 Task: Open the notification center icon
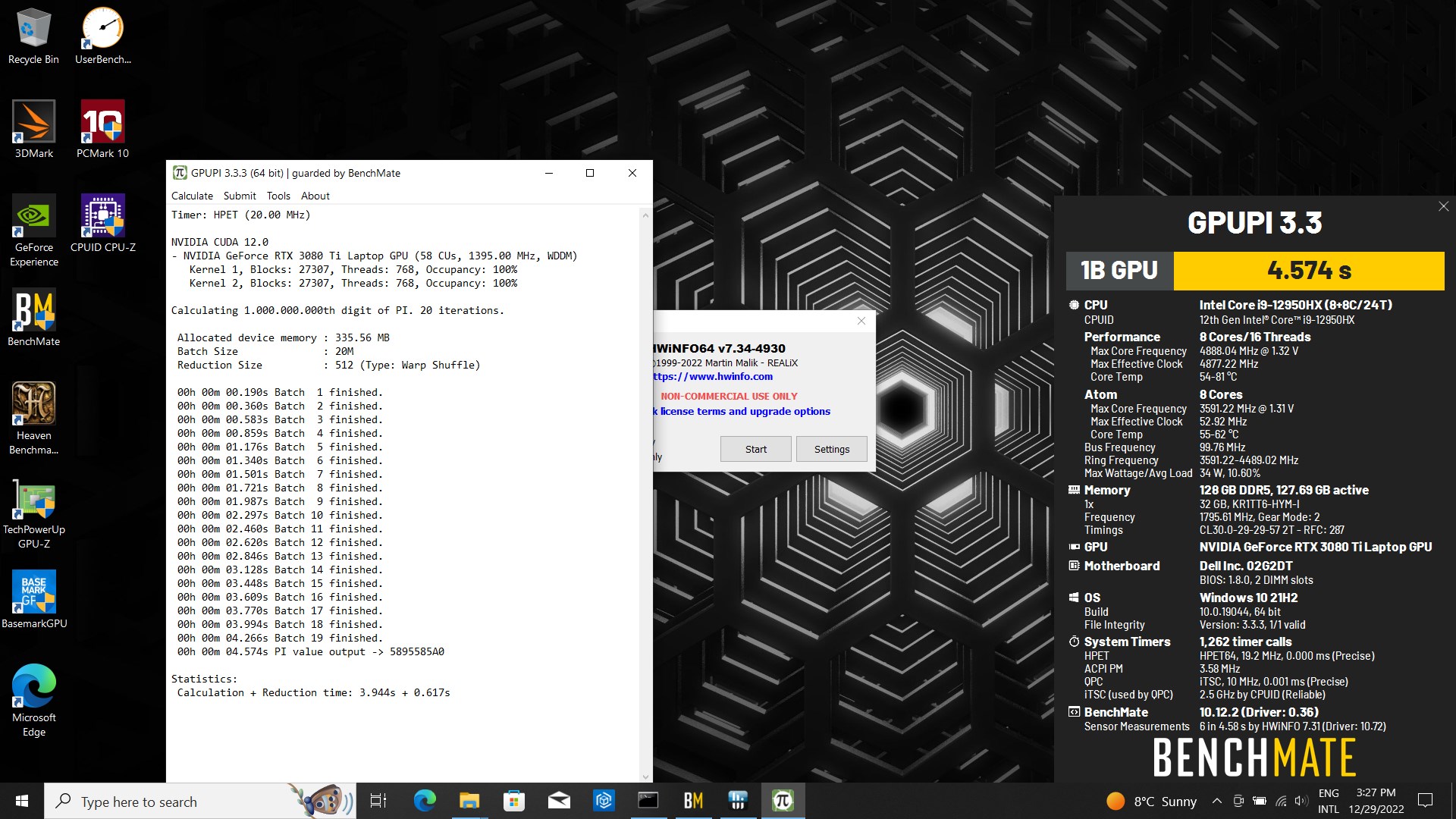pyautogui.click(x=1426, y=801)
